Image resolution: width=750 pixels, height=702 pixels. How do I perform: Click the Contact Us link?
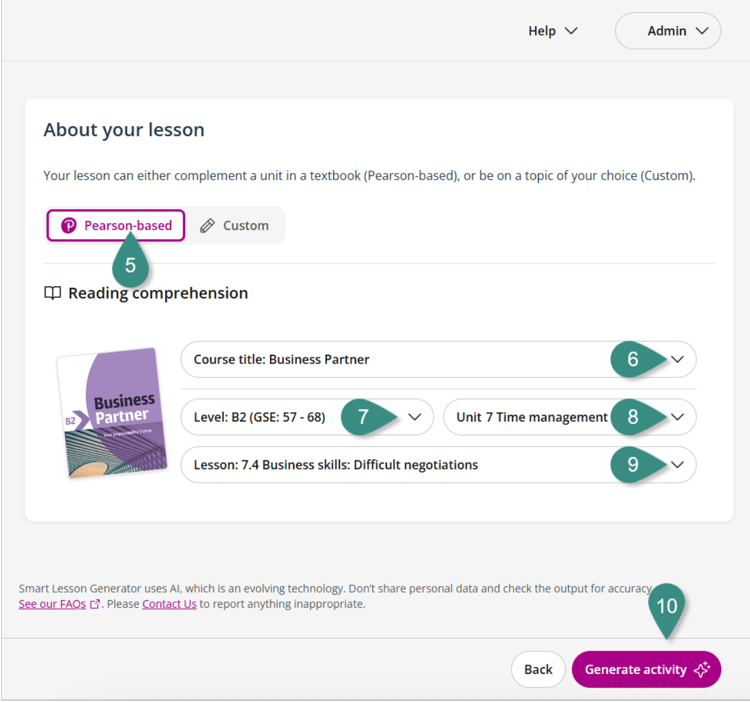pyautogui.click(x=169, y=604)
